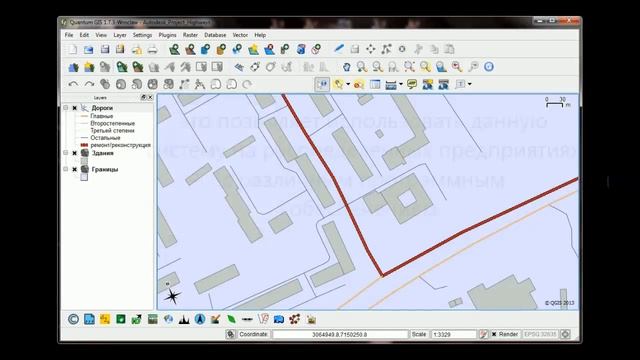
Task: Click the Save Project icon
Action: (x=104, y=49)
